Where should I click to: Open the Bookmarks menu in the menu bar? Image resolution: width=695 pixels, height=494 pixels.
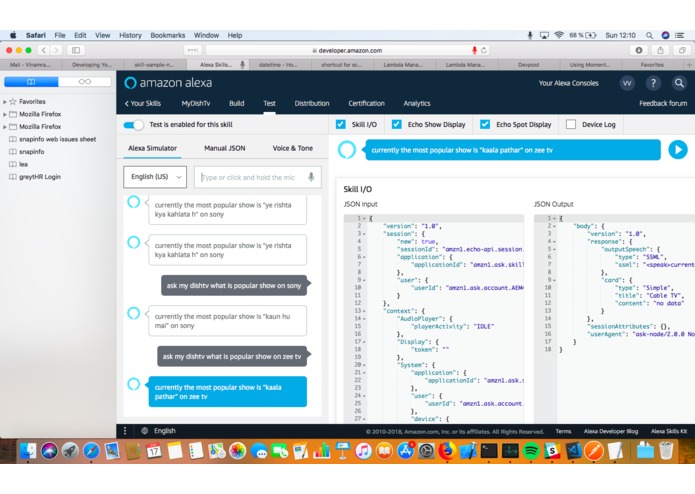coord(168,35)
